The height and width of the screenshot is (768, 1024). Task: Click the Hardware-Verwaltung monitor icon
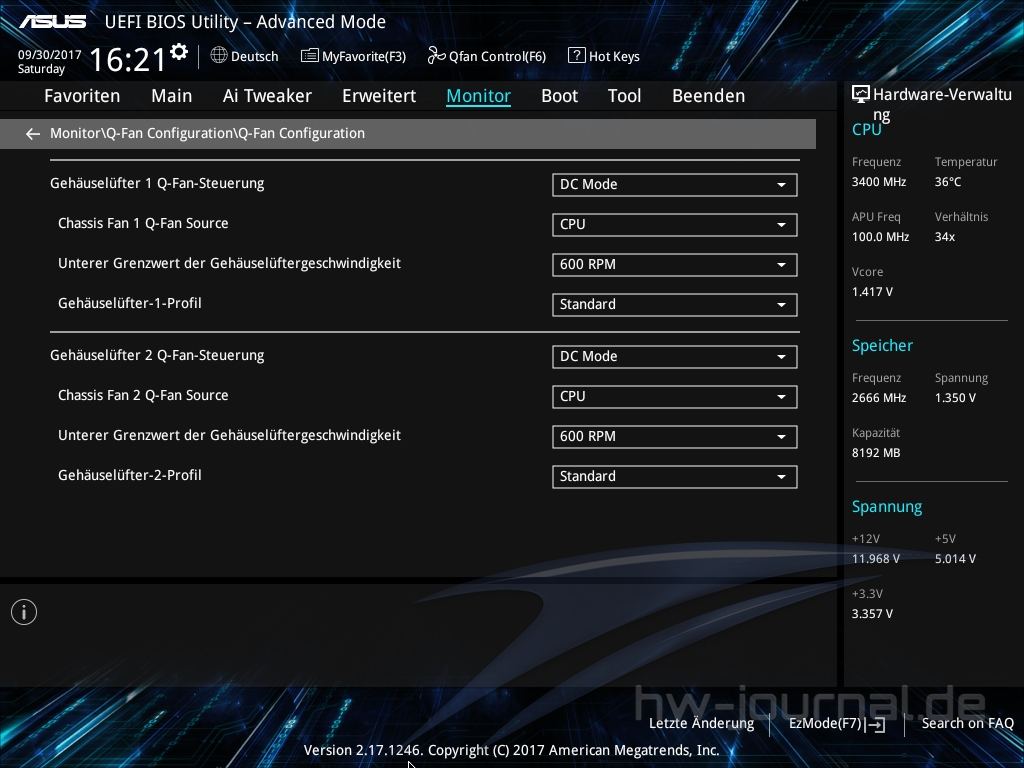861,95
